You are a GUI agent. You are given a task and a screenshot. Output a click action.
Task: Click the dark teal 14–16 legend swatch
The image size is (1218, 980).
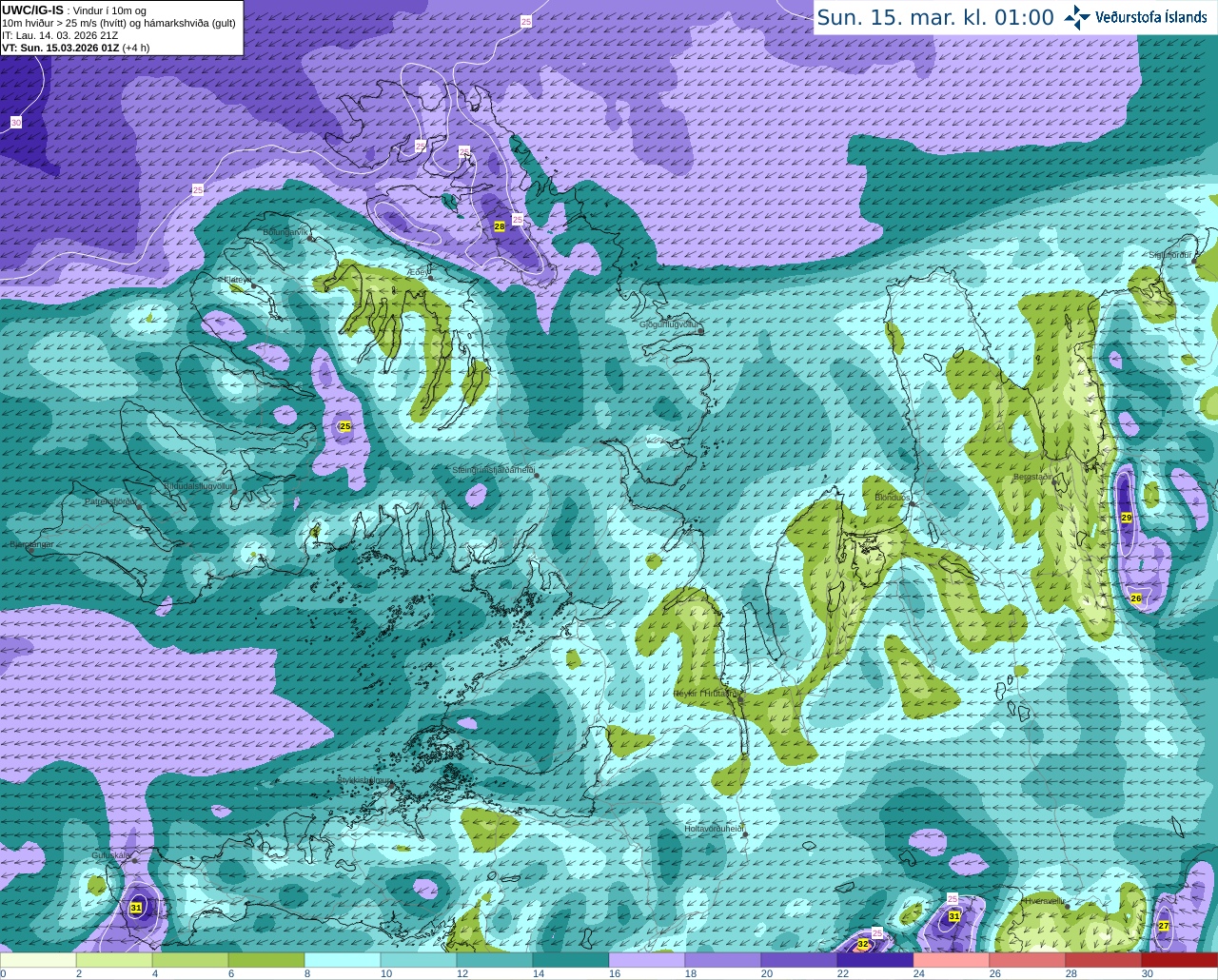[571, 960]
